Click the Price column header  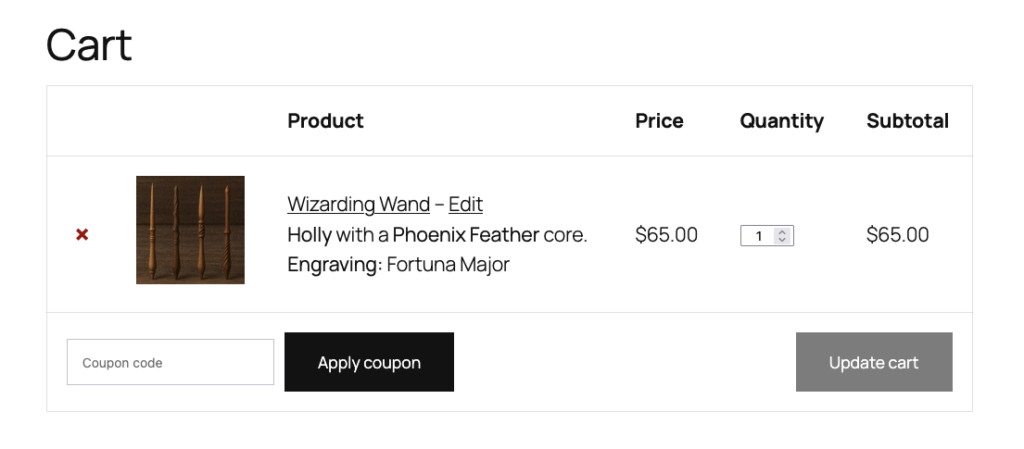(x=659, y=121)
